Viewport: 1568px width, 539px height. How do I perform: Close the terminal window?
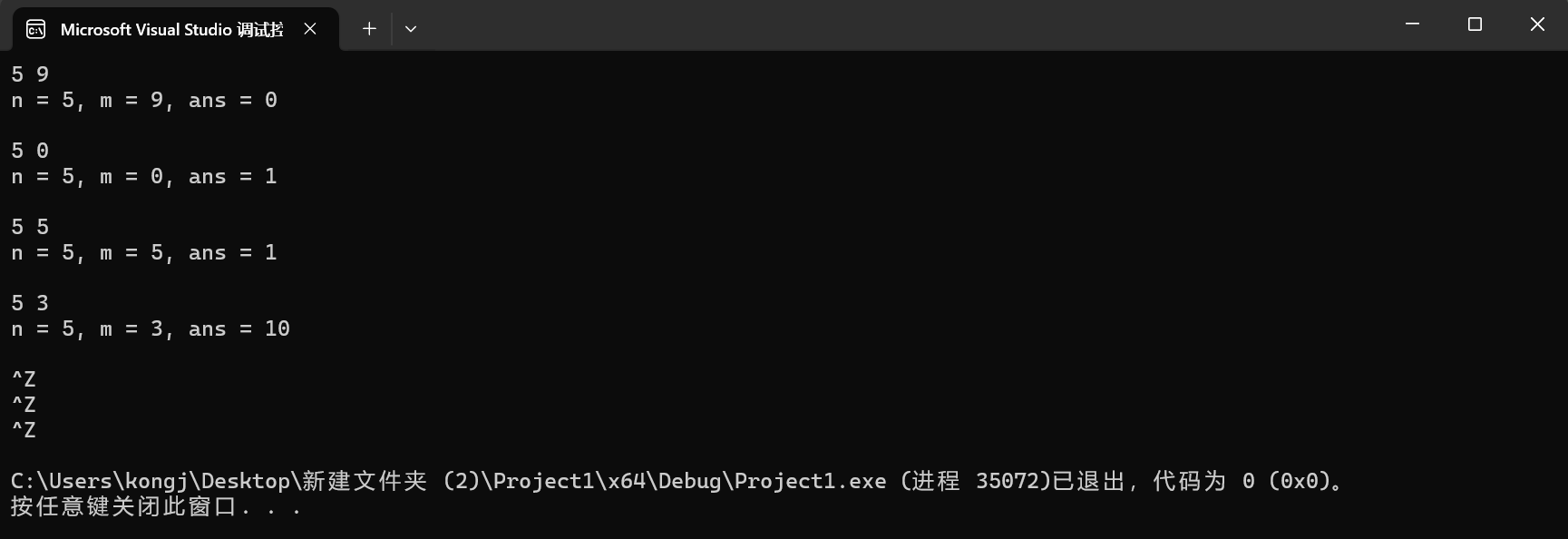[1537, 24]
